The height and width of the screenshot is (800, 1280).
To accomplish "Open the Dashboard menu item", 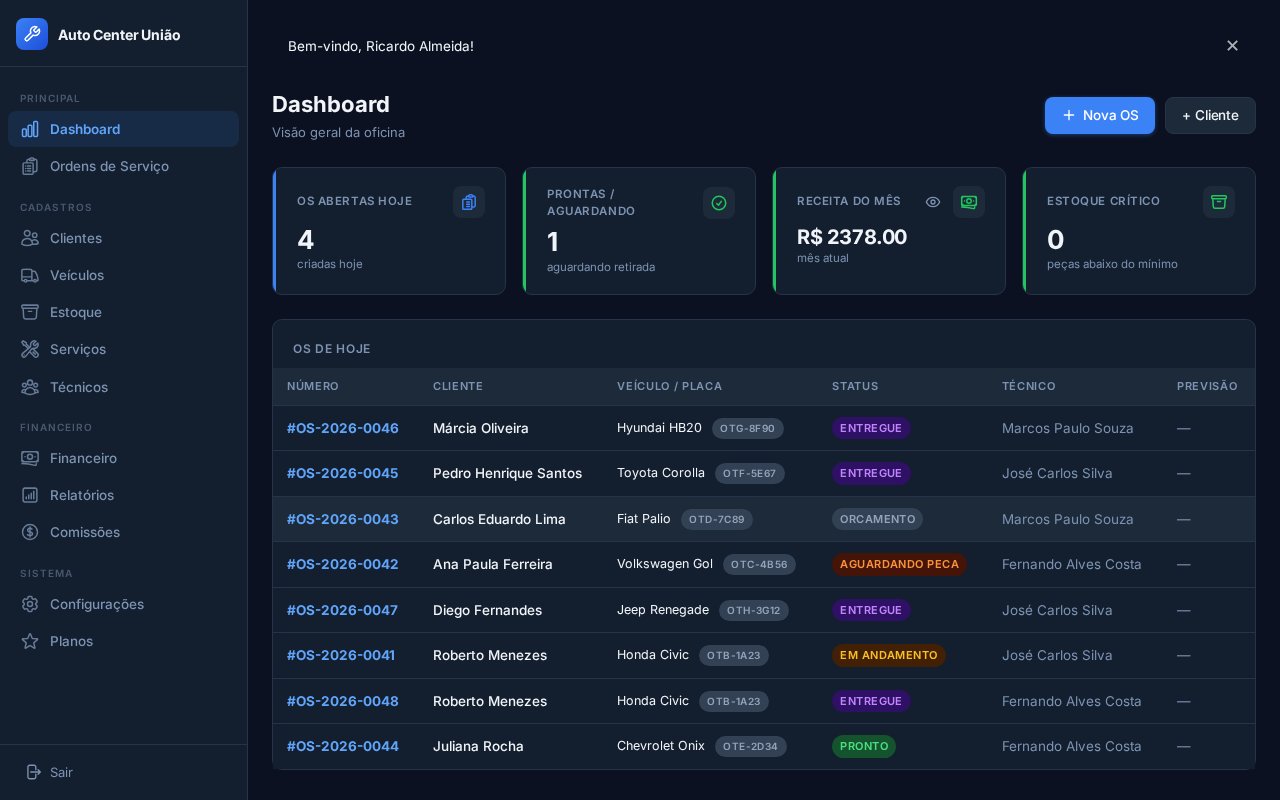I will (123, 129).
